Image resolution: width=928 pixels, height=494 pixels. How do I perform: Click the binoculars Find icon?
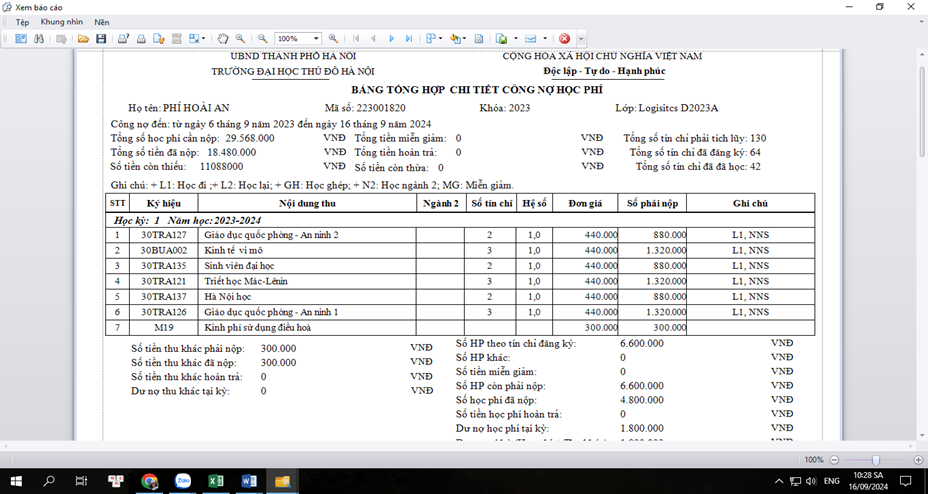click(x=38, y=38)
